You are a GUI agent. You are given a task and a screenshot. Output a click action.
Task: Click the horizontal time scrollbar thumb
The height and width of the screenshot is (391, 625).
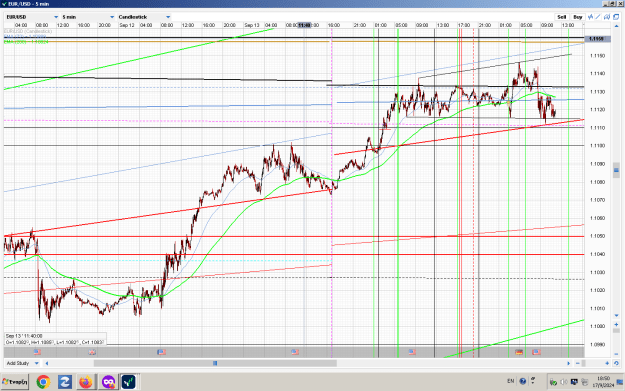[x=215, y=363]
